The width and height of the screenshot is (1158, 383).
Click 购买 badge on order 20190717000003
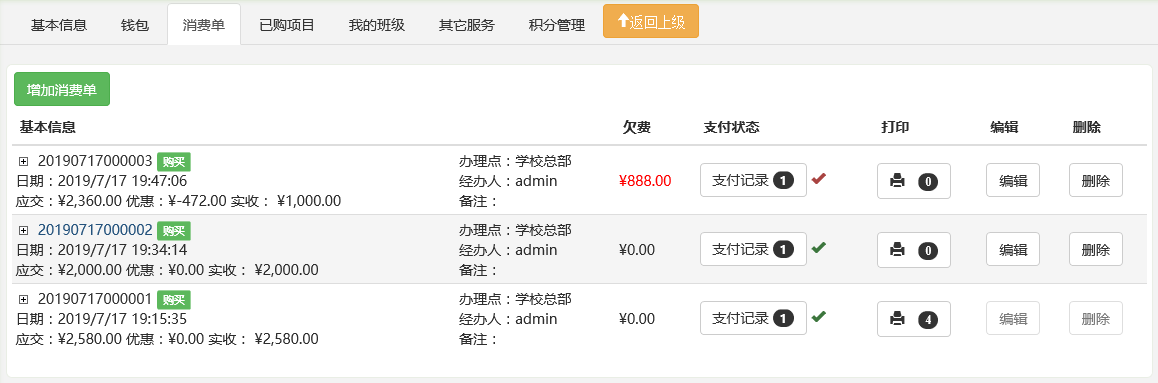click(174, 162)
